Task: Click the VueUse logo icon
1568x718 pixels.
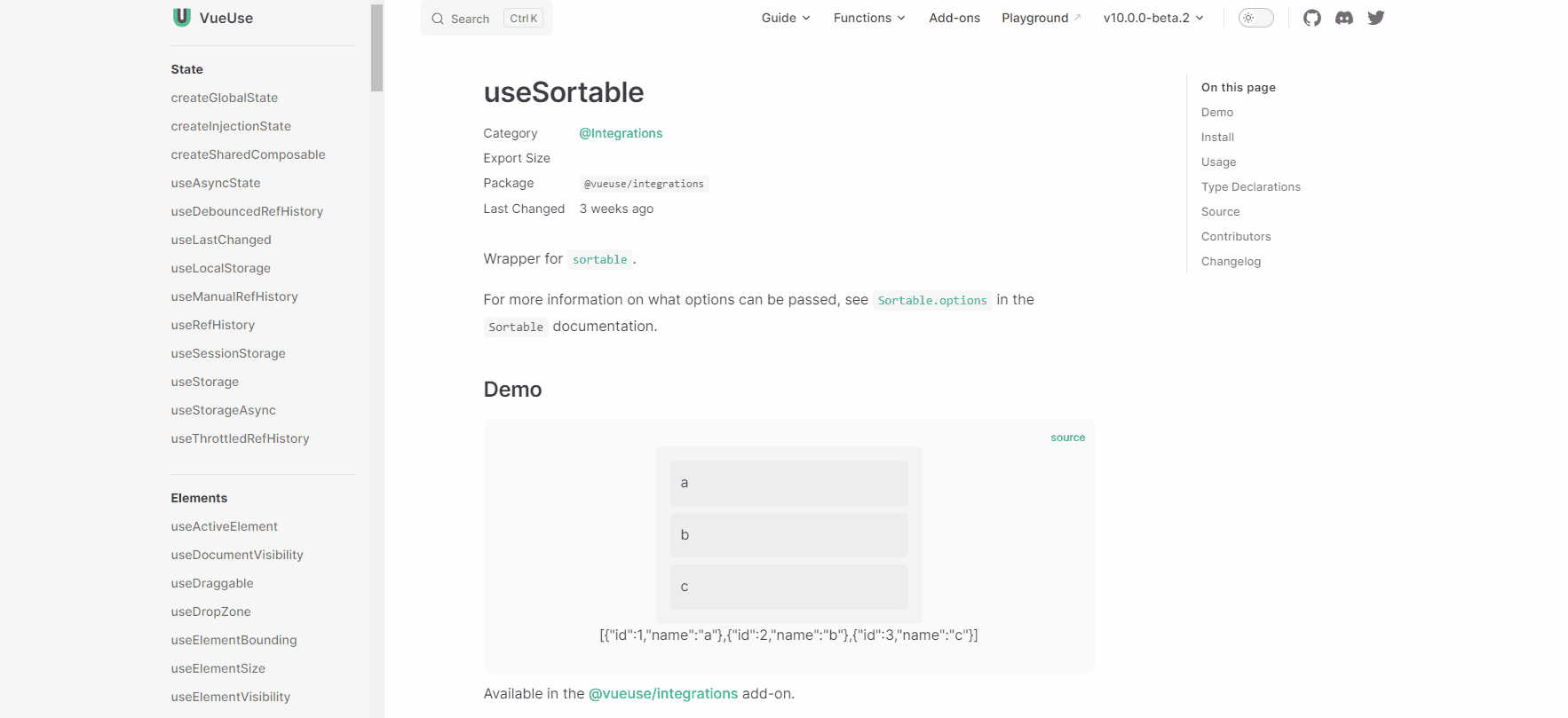Action: click(x=182, y=17)
